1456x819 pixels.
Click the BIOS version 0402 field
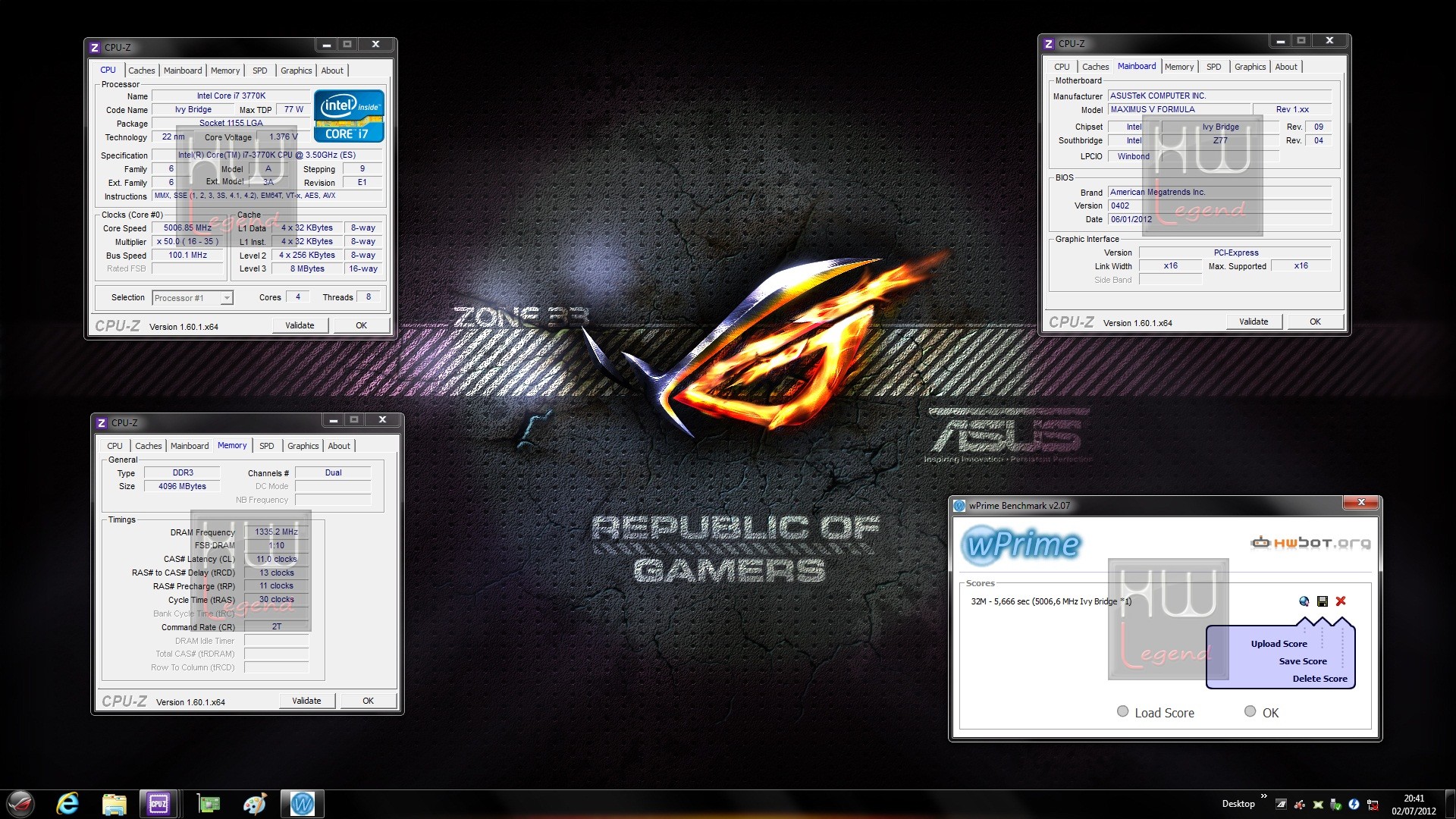(1219, 206)
